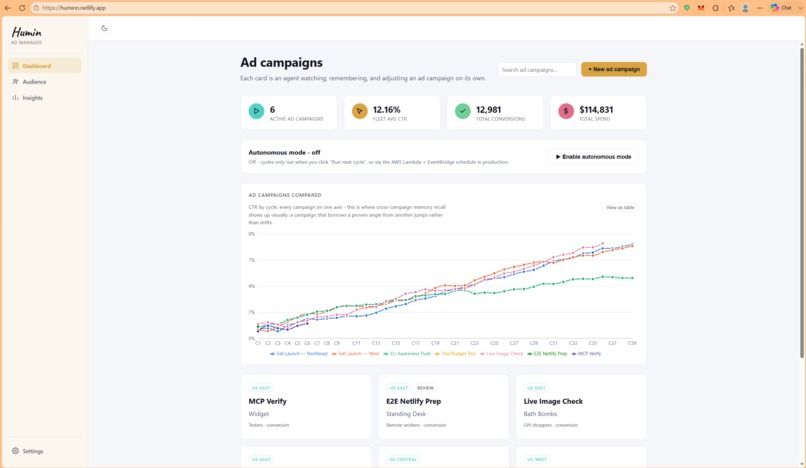Click the New ad campaign button
This screenshot has height=468, width=806.
[614, 69]
